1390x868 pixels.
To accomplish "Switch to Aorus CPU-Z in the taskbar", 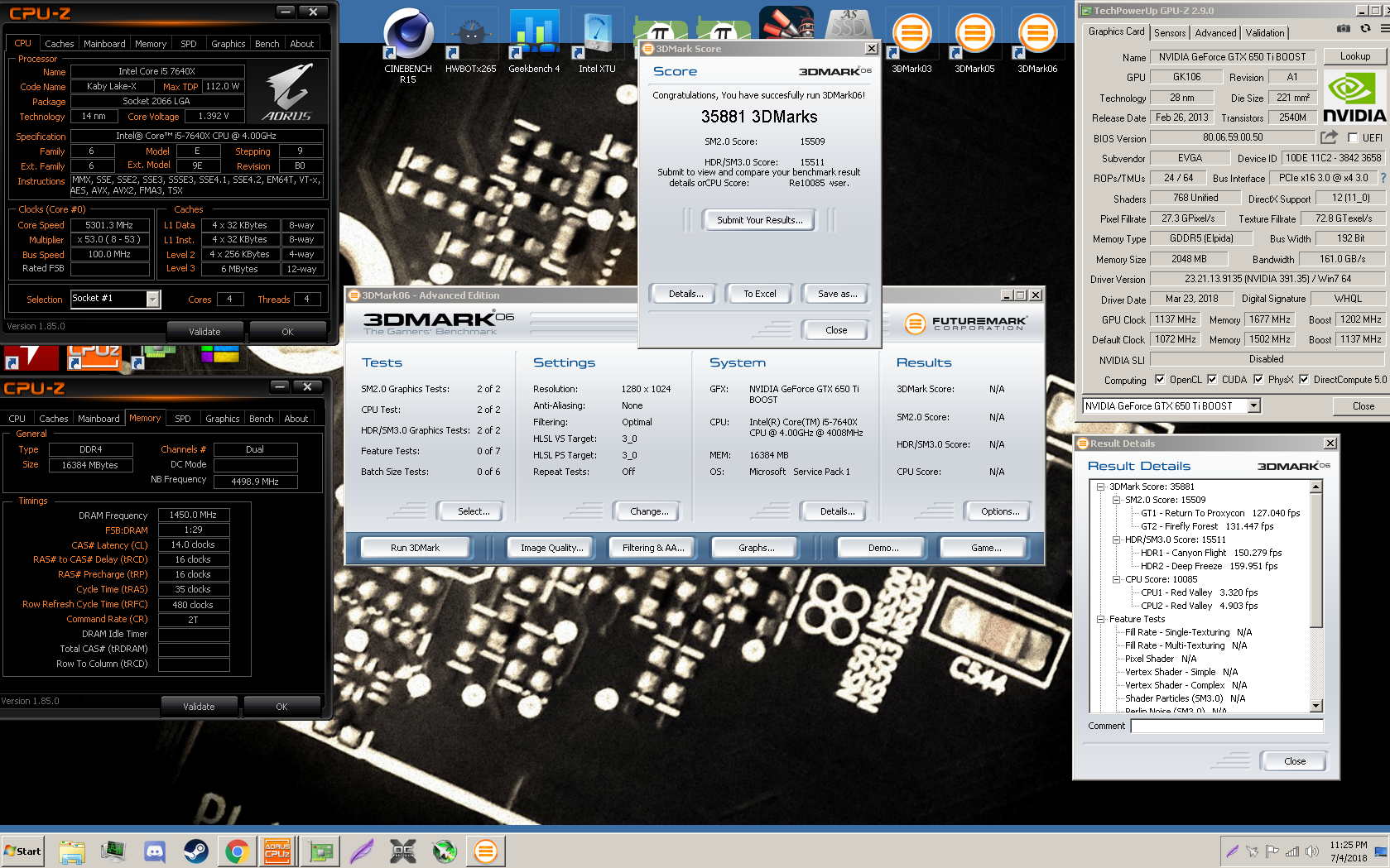I will 277,851.
